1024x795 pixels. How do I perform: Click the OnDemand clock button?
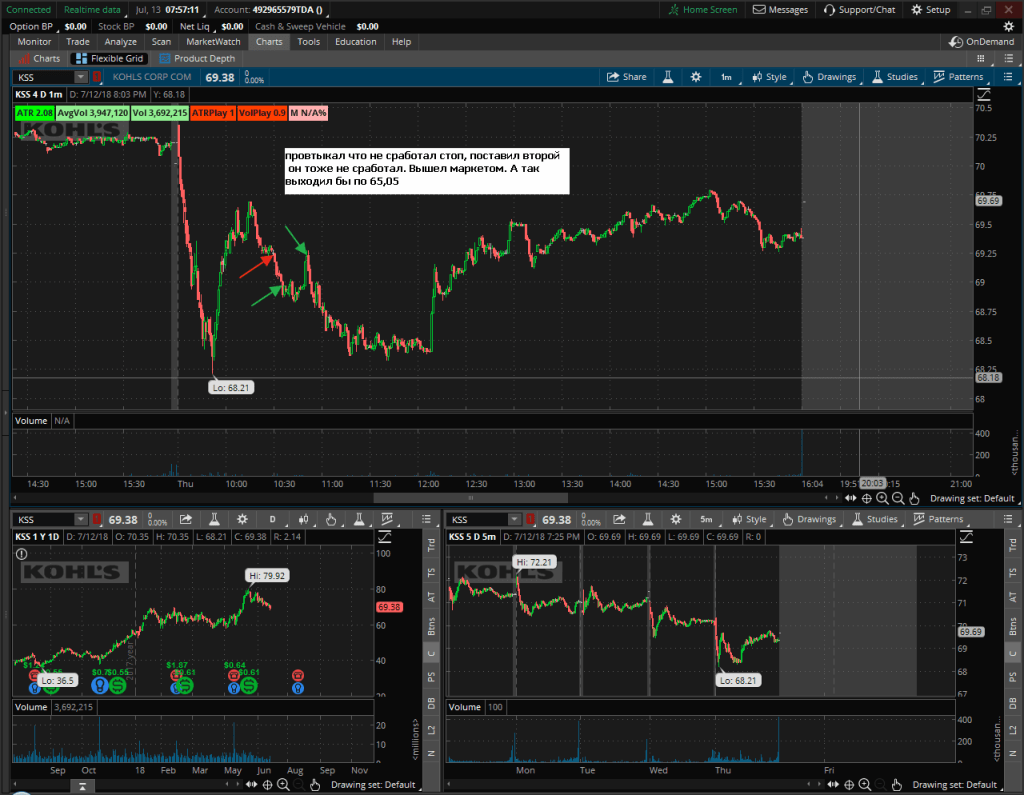coord(983,42)
